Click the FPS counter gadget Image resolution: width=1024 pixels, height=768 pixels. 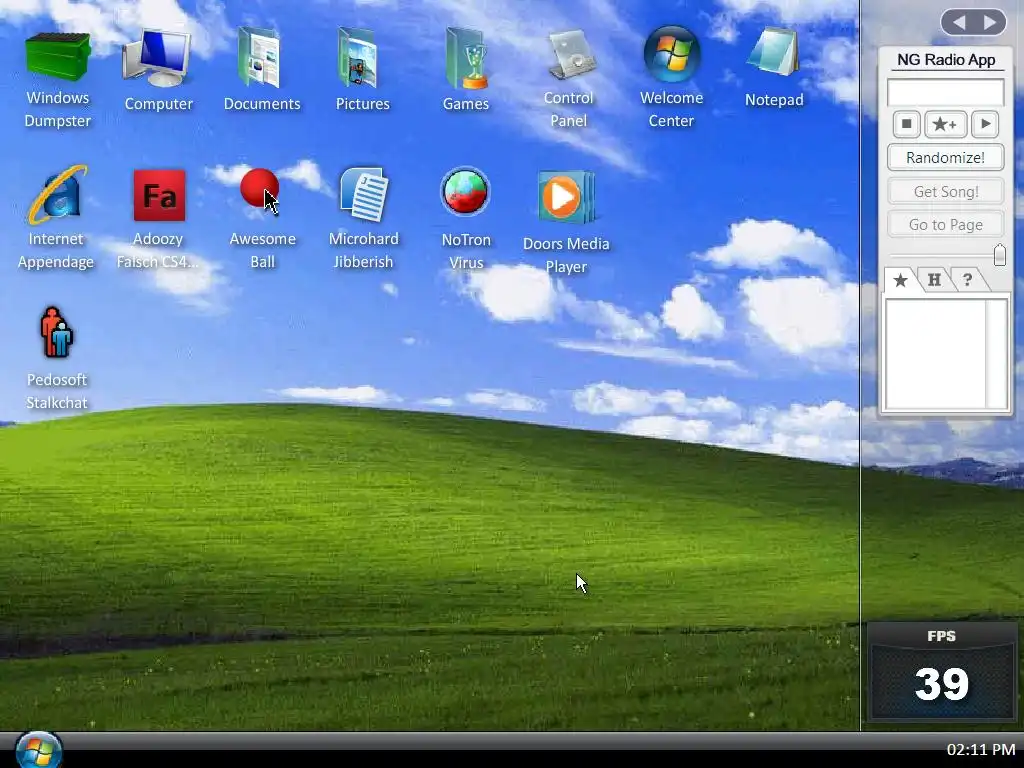pyautogui.click(x=941, y=671)
